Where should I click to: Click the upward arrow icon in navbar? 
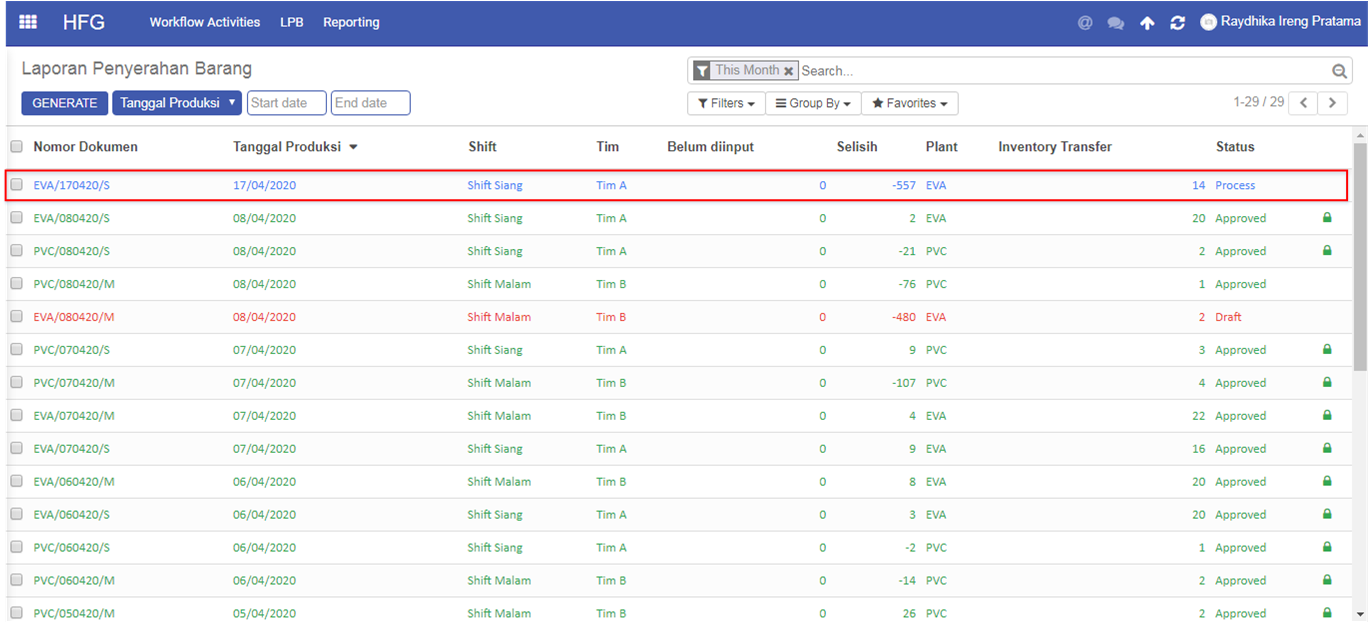(1147, 23)
